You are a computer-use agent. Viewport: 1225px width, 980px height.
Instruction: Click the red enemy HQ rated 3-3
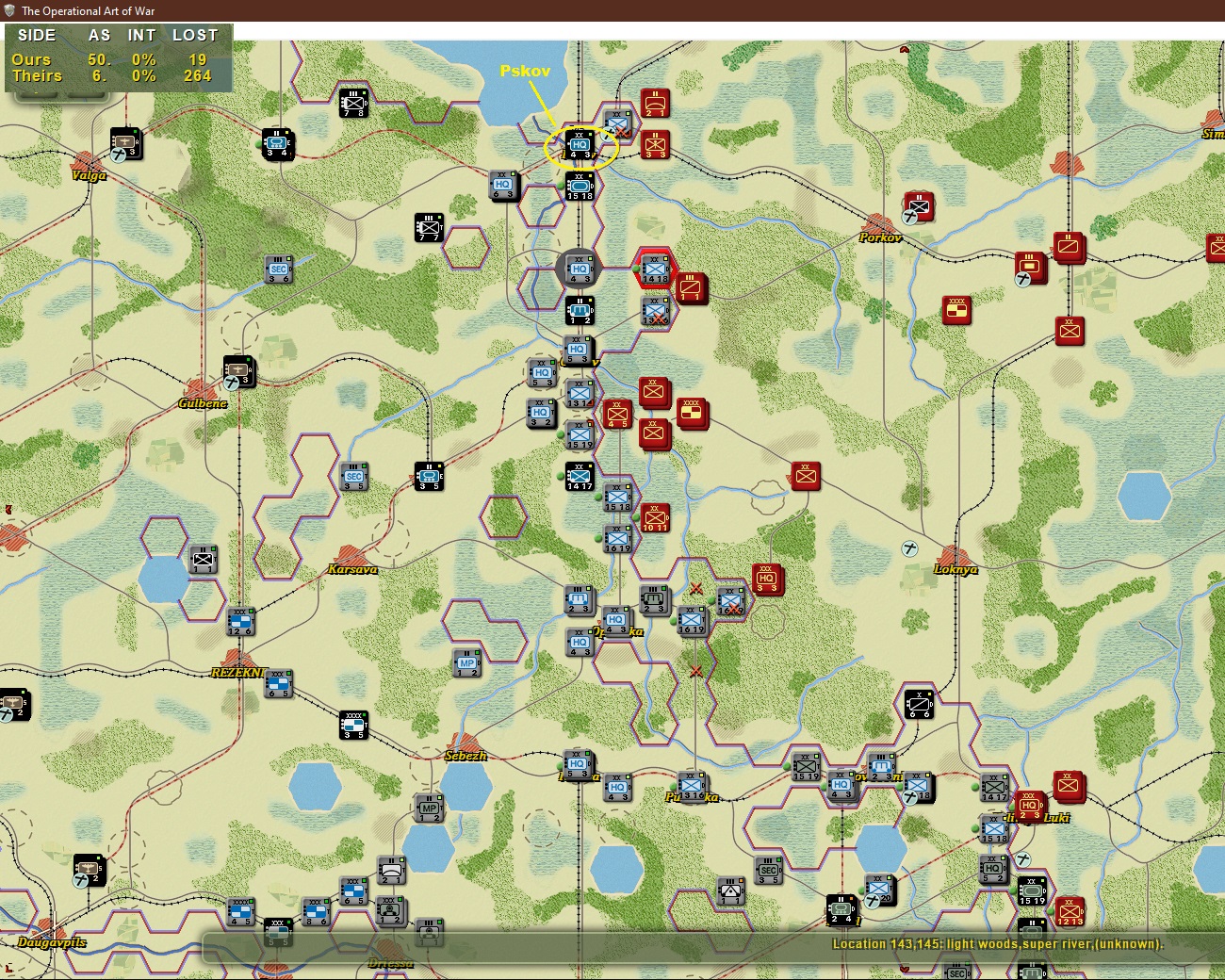pyautogui.click(x=767, y=579)
